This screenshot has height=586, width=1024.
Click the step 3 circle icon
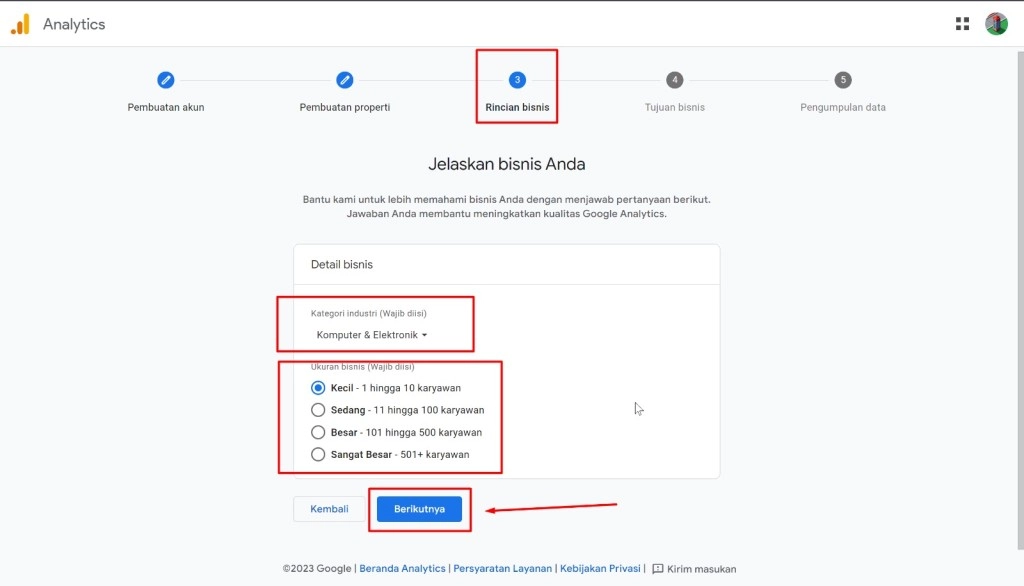pos(517,80)
